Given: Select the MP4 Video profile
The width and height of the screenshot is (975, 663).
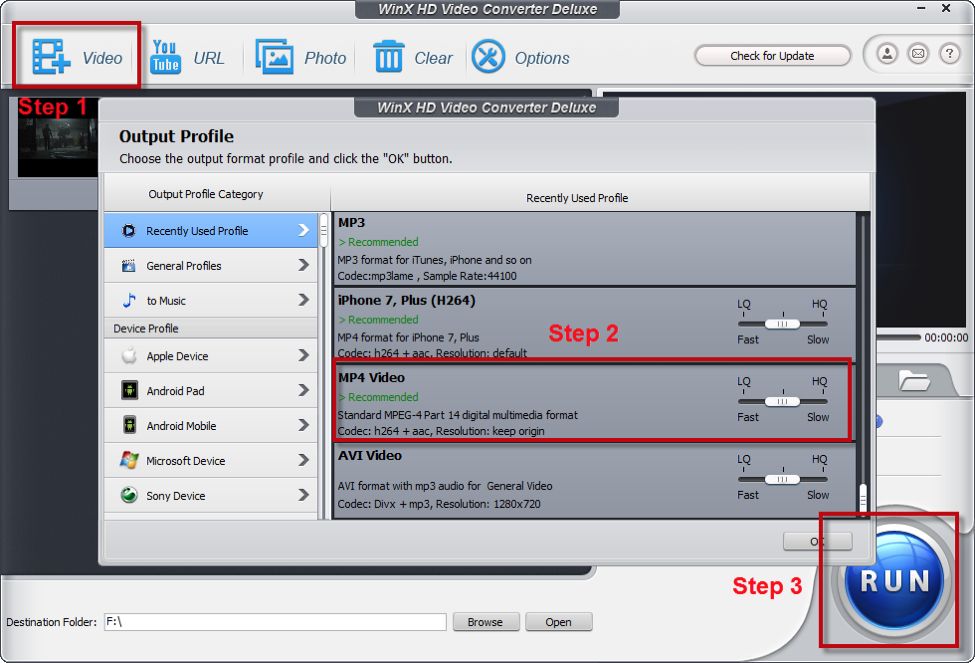Looking at the screenshot, I should click(594, 403).
